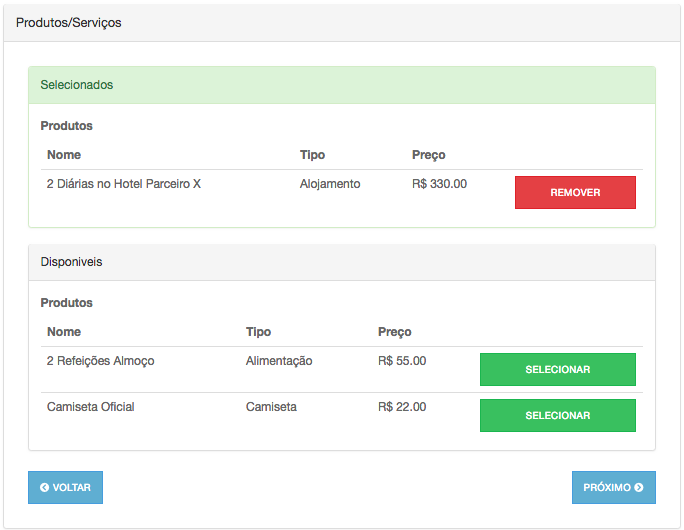Click the price R$ 330.00

pos(439,184)
